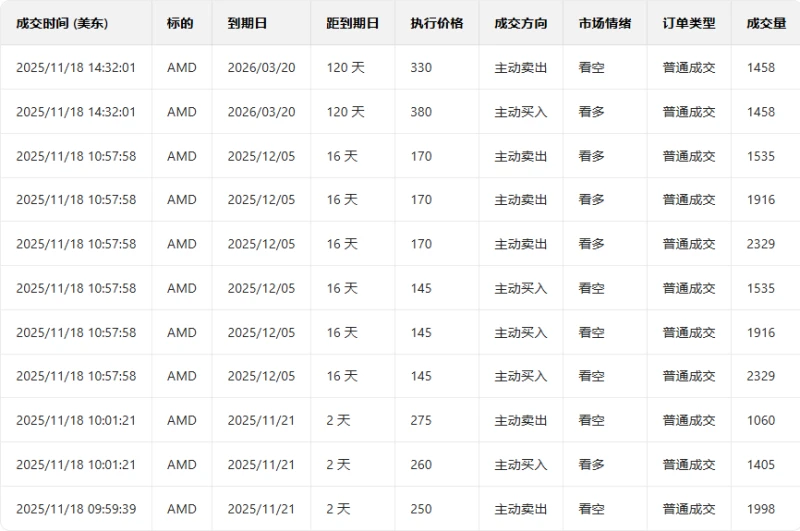Screen dimensions: 800x531
Task: Select AMD in the strike 330 row
Action: click(182, 68)
